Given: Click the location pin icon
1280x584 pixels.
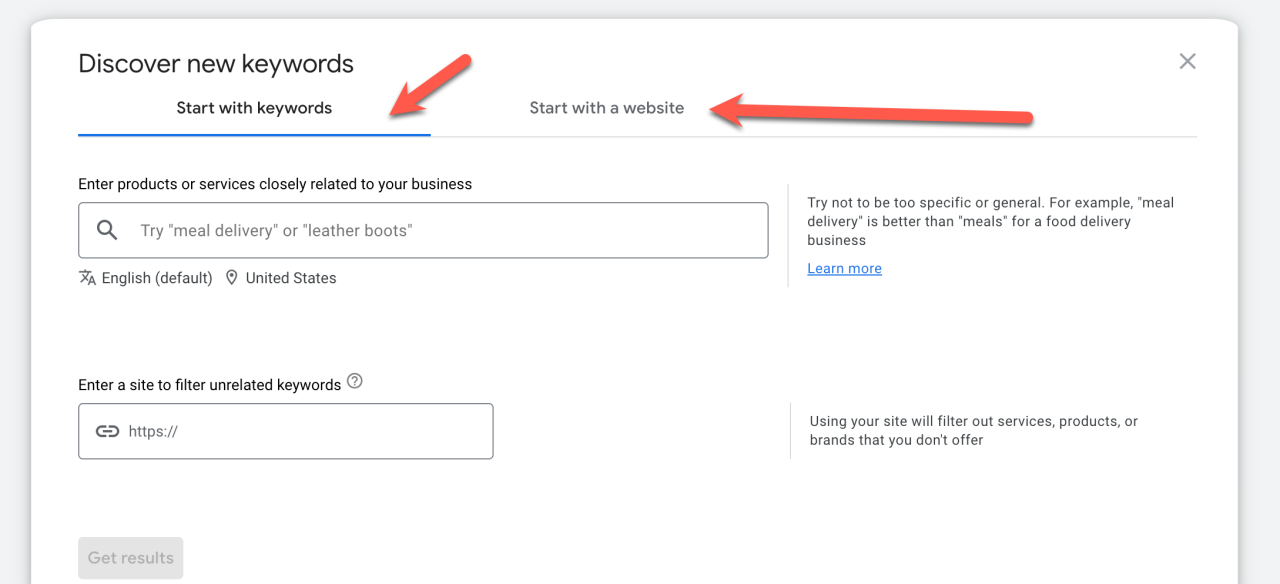Looking at the screenshot, I should point(232,278).
